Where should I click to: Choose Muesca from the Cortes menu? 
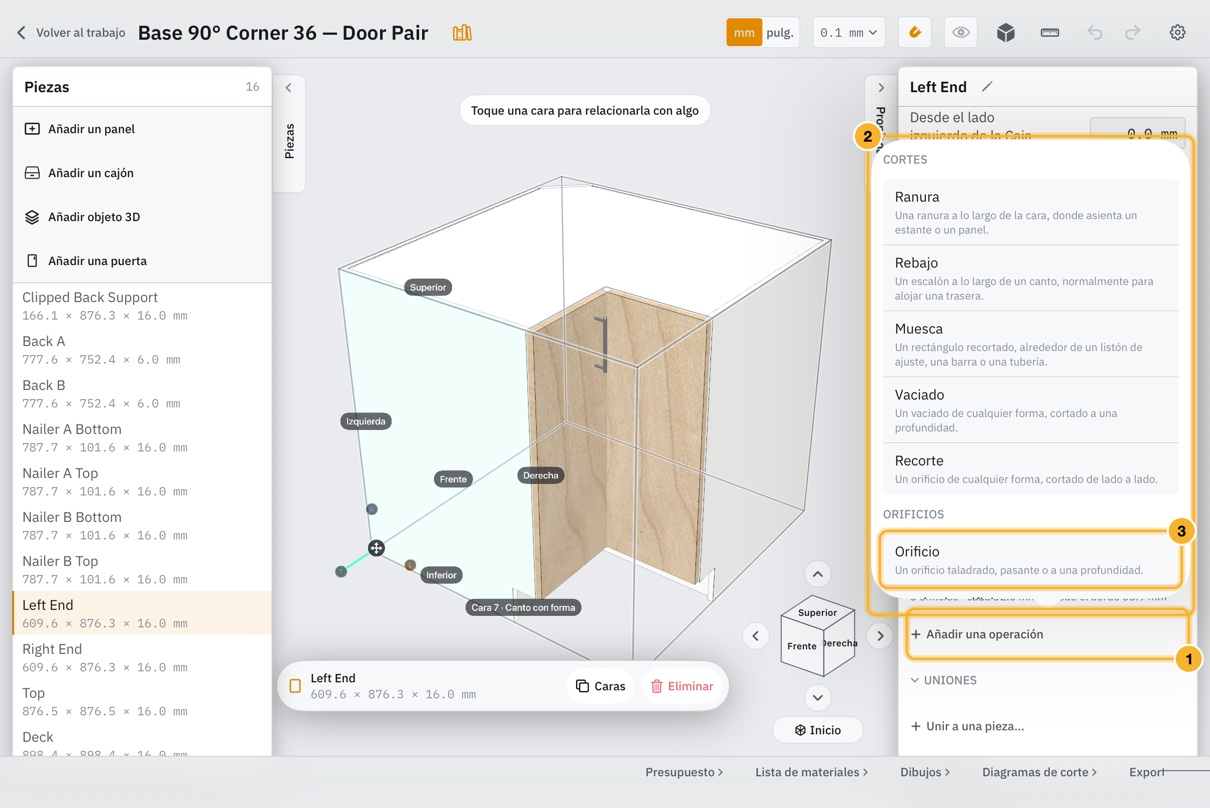tap(1030, 344)
